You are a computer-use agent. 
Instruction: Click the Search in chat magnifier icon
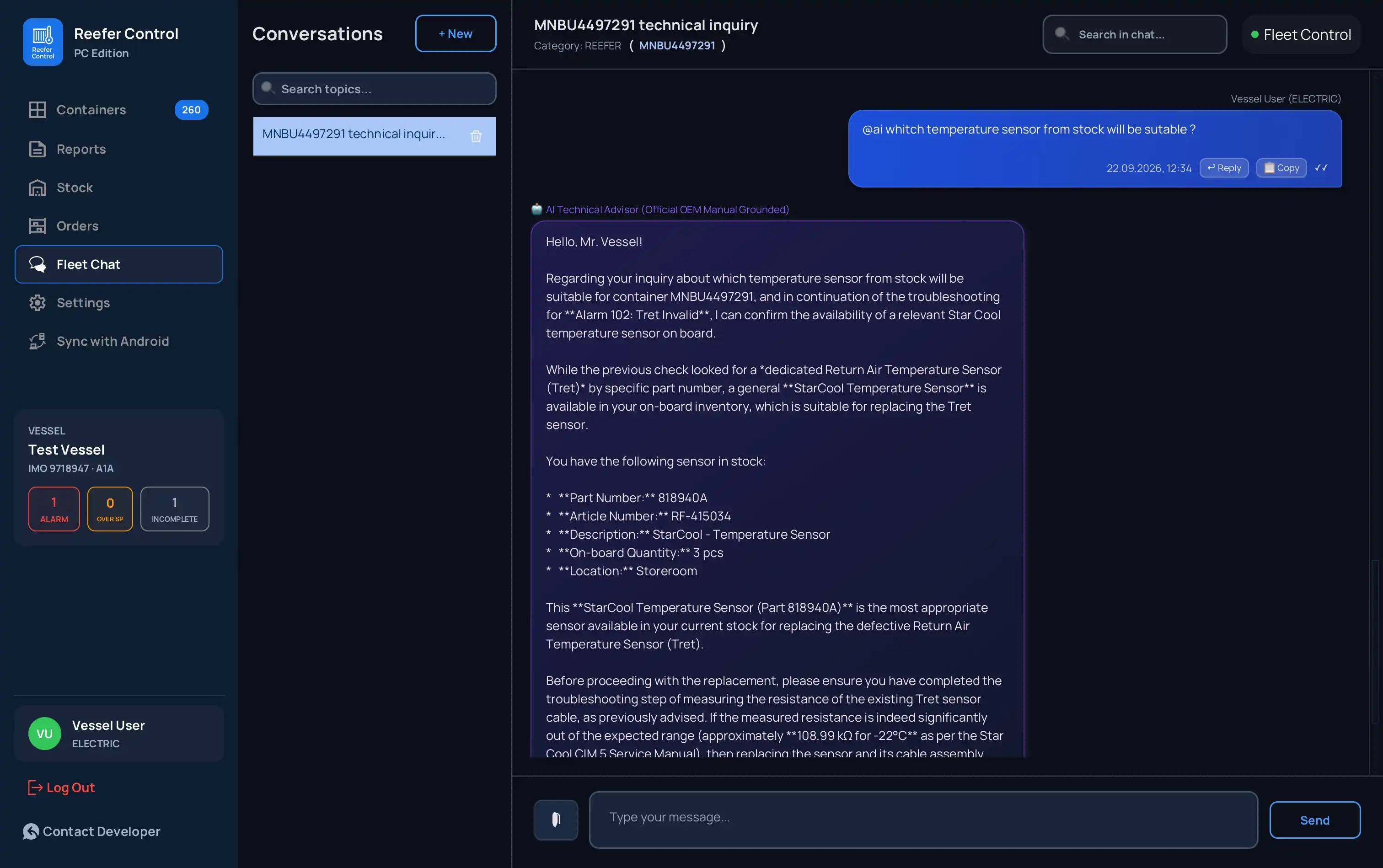click(x=1062, y=34)
